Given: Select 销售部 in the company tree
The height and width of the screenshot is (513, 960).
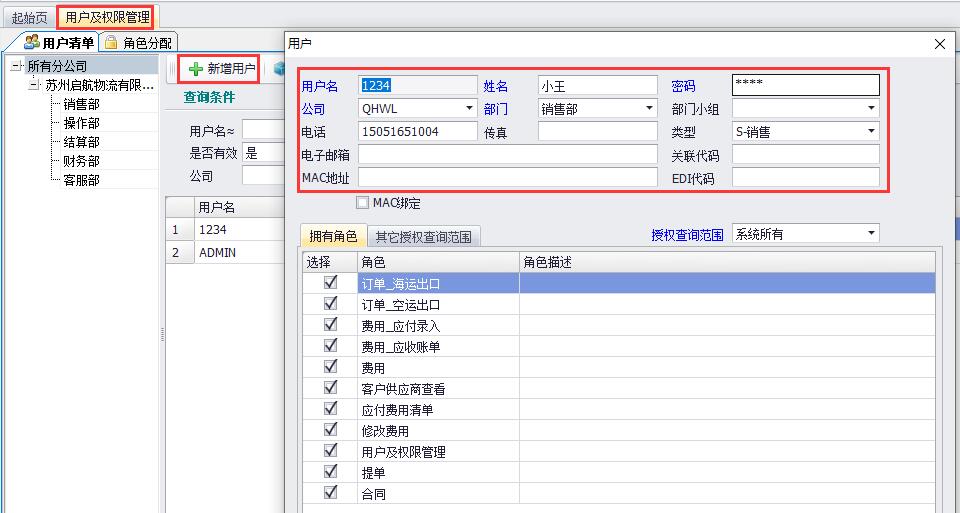Looking at the screenshot, I should [81, 104].
